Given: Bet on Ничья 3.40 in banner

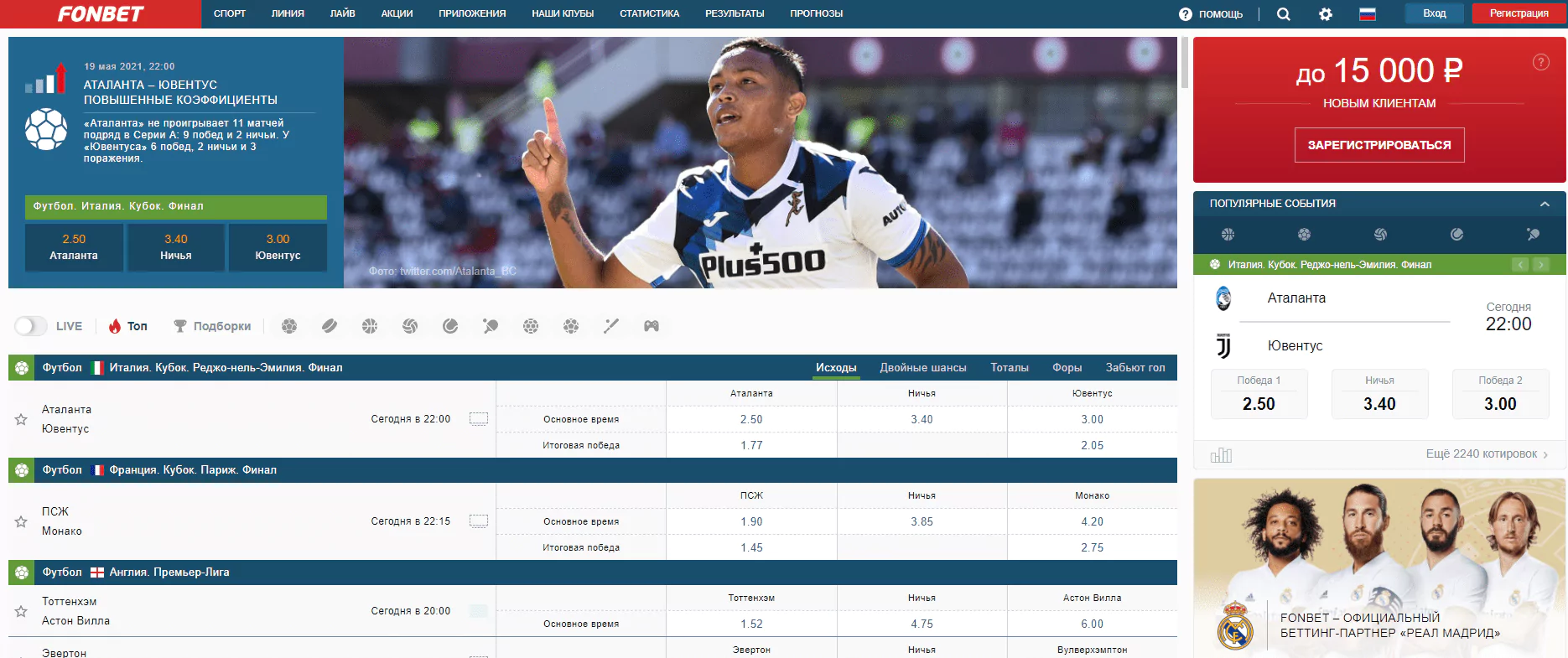Looking at the screenshot, I should coord(176,247).
